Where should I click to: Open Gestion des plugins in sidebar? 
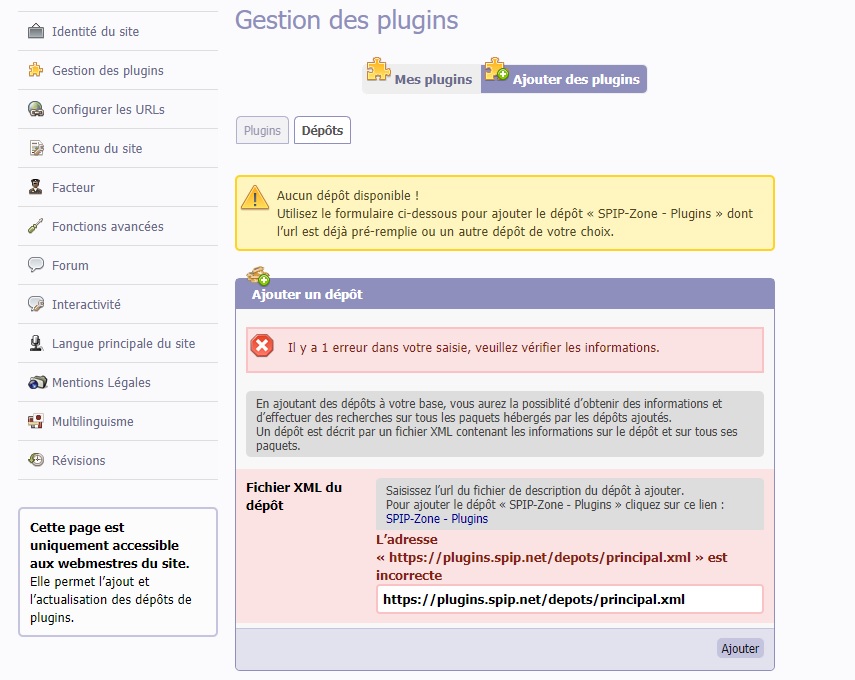pos(118,70)
